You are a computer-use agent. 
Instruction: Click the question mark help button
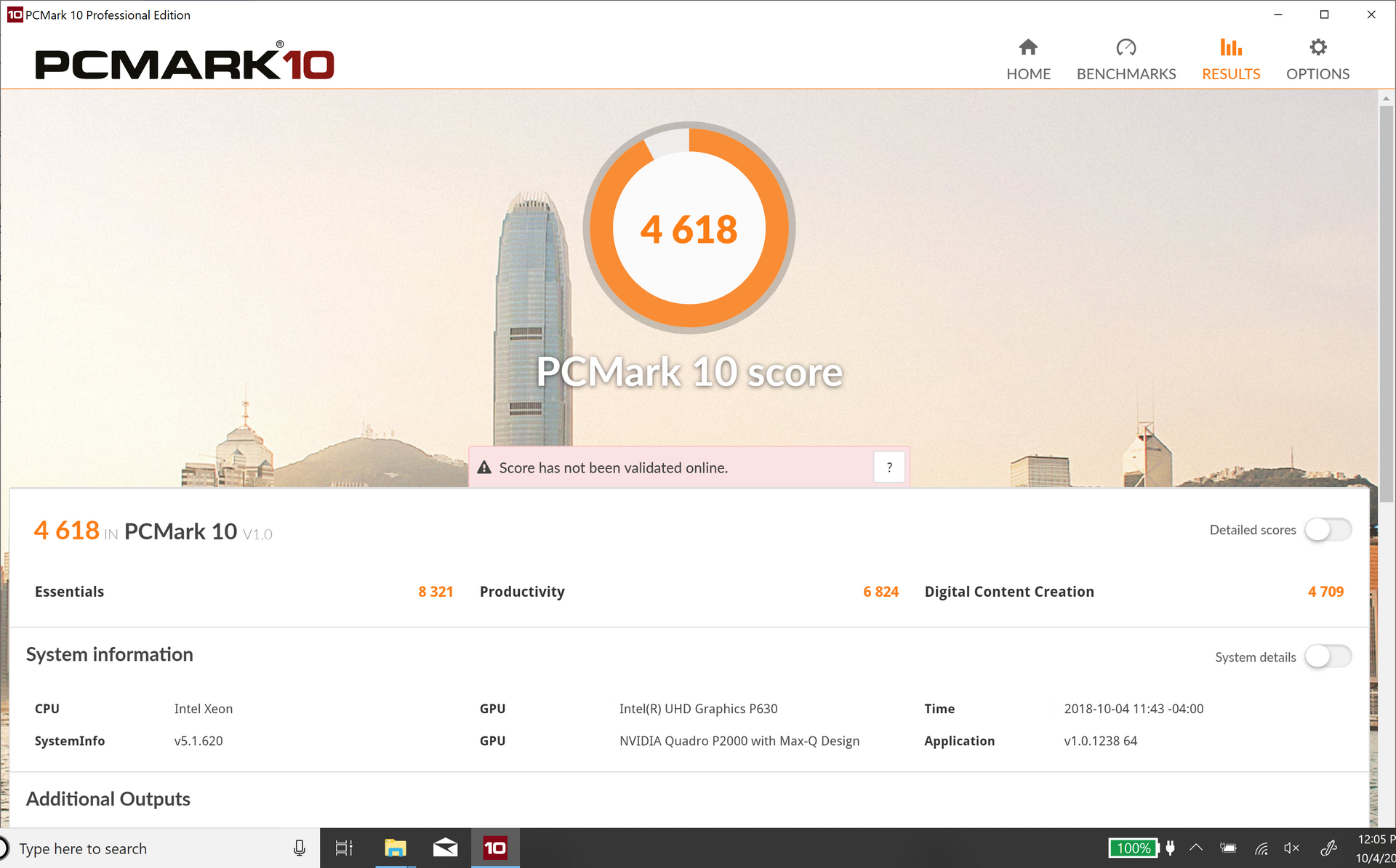tap(889, 467)
